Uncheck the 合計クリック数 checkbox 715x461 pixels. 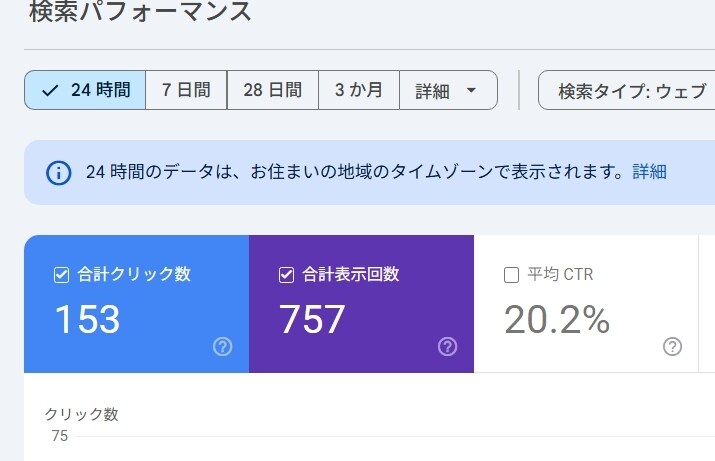(61, 275)
